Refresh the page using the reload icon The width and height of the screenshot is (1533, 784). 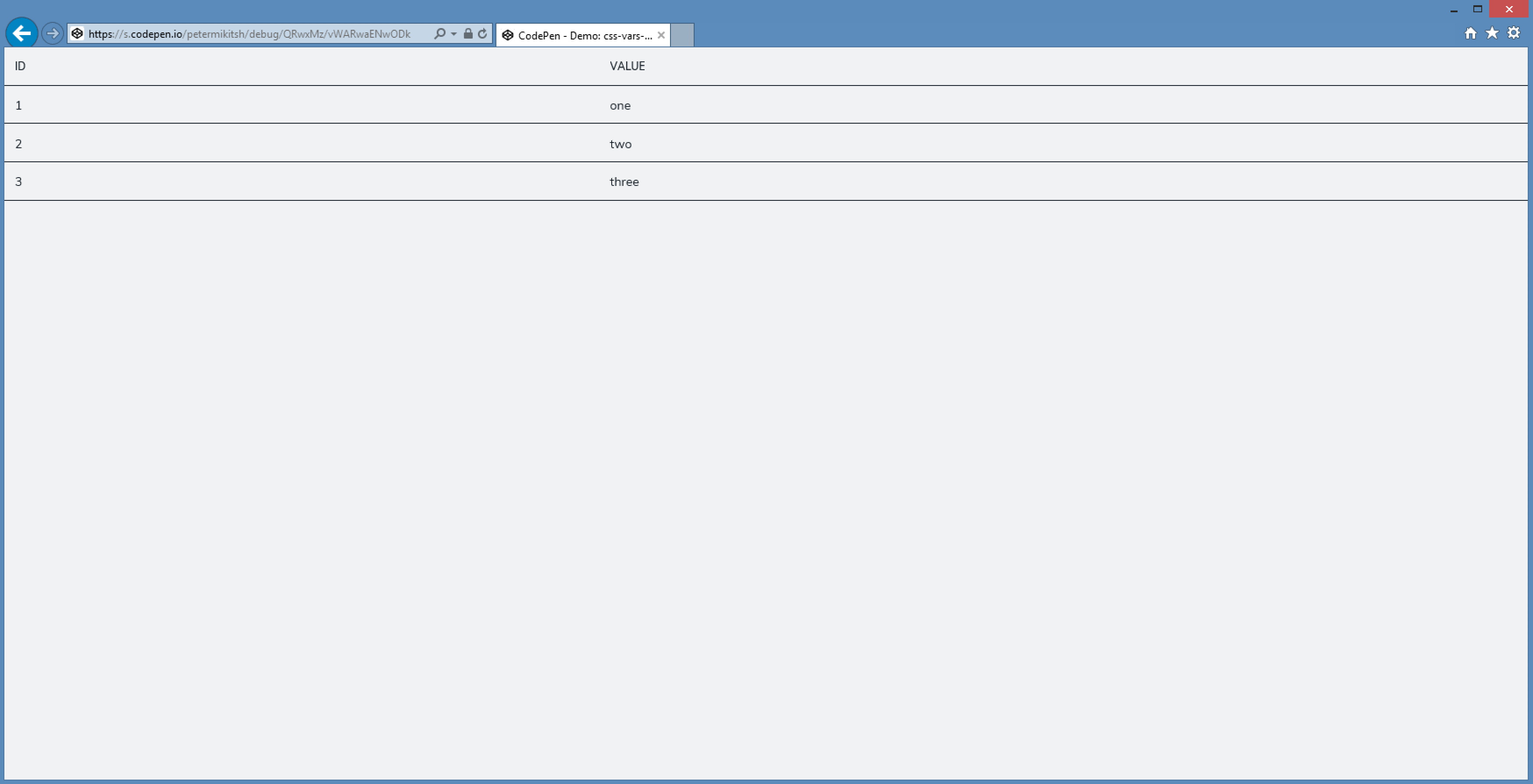point(482,34)
